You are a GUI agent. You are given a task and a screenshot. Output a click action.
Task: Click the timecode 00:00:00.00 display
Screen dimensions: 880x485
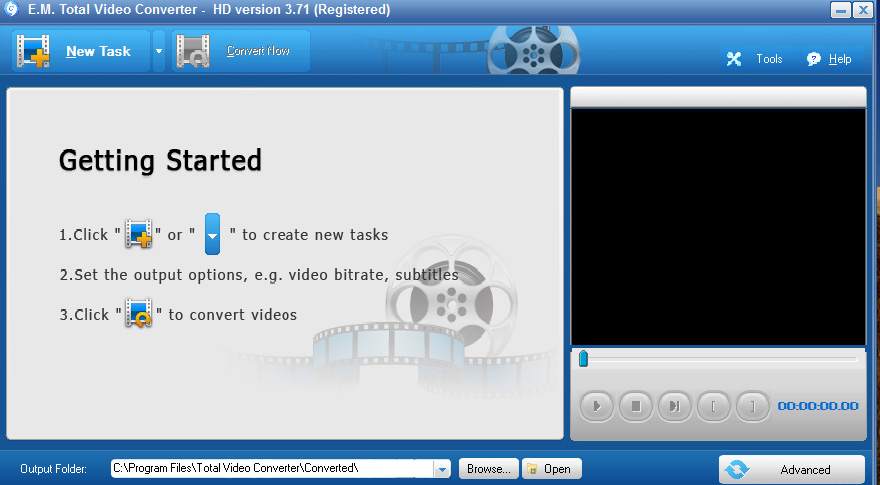(x=818, y=406)
